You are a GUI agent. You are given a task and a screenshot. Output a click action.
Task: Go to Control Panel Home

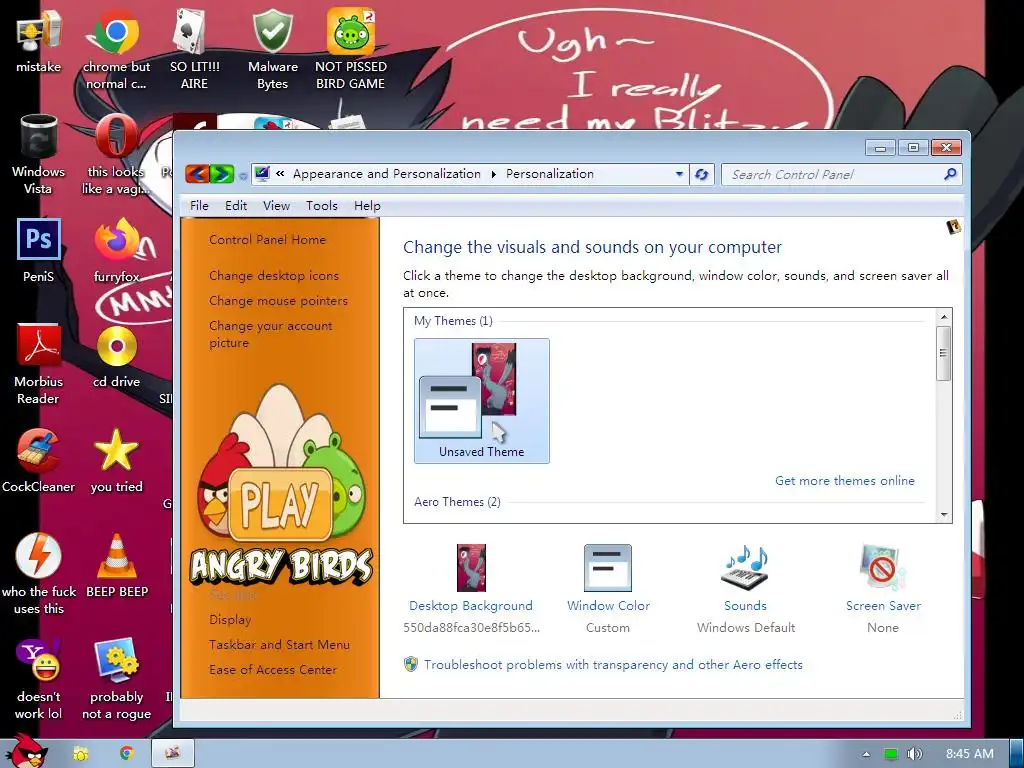tap(267, 240)
